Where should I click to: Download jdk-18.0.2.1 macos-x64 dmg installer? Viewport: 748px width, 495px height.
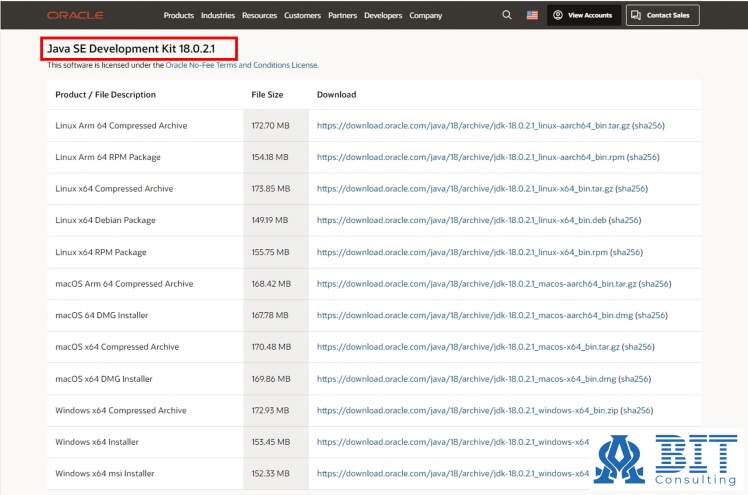point(467,379)
